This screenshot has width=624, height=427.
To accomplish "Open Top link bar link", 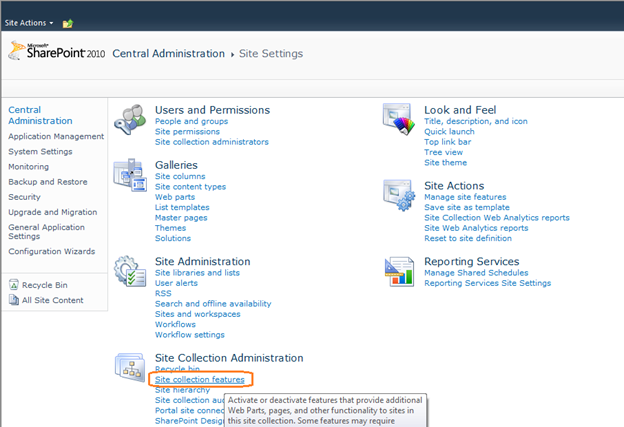I will tap(447, 142).
